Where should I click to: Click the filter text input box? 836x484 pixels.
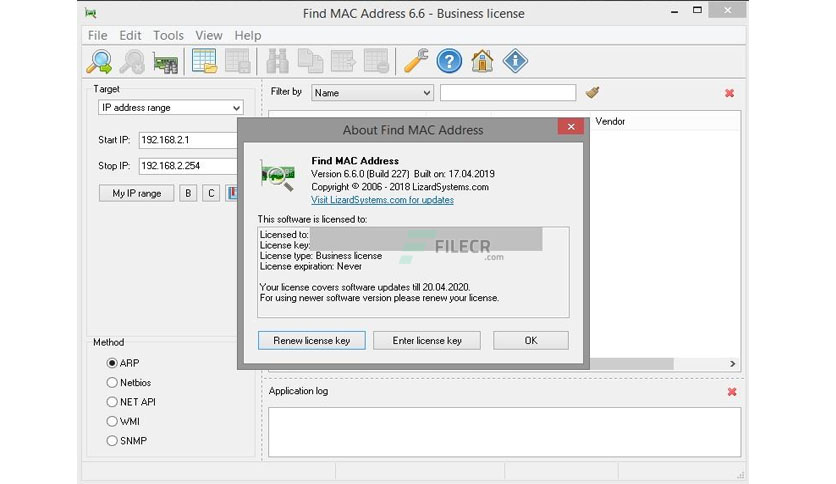tap(508, 93)
